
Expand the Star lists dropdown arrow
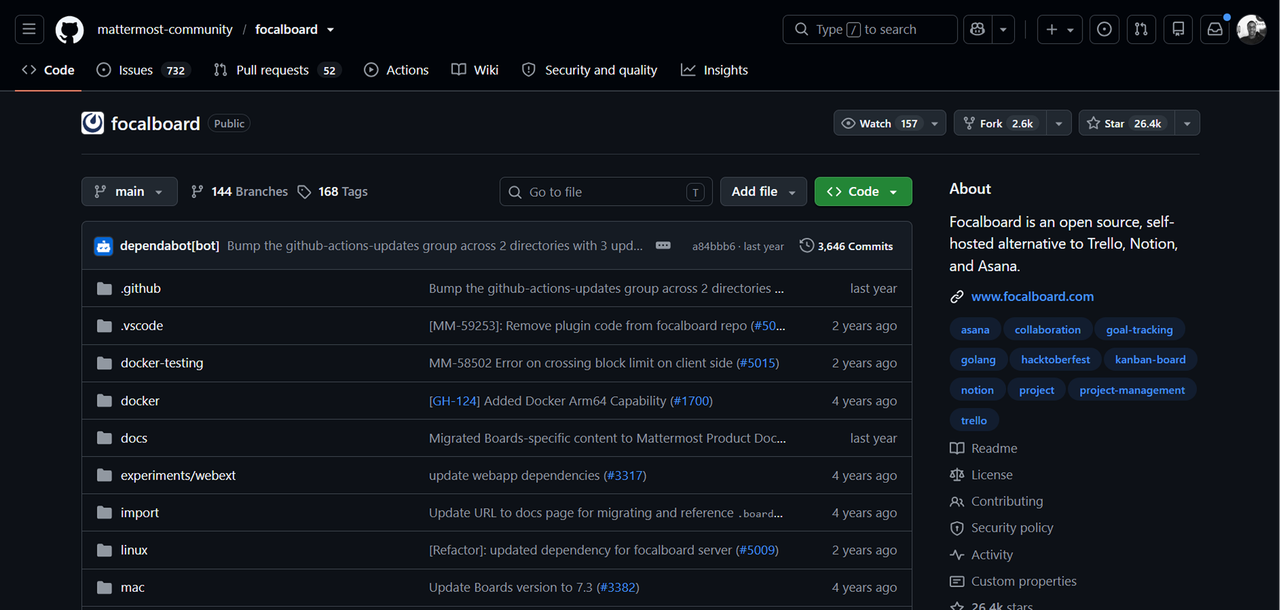pos(1187,123)
